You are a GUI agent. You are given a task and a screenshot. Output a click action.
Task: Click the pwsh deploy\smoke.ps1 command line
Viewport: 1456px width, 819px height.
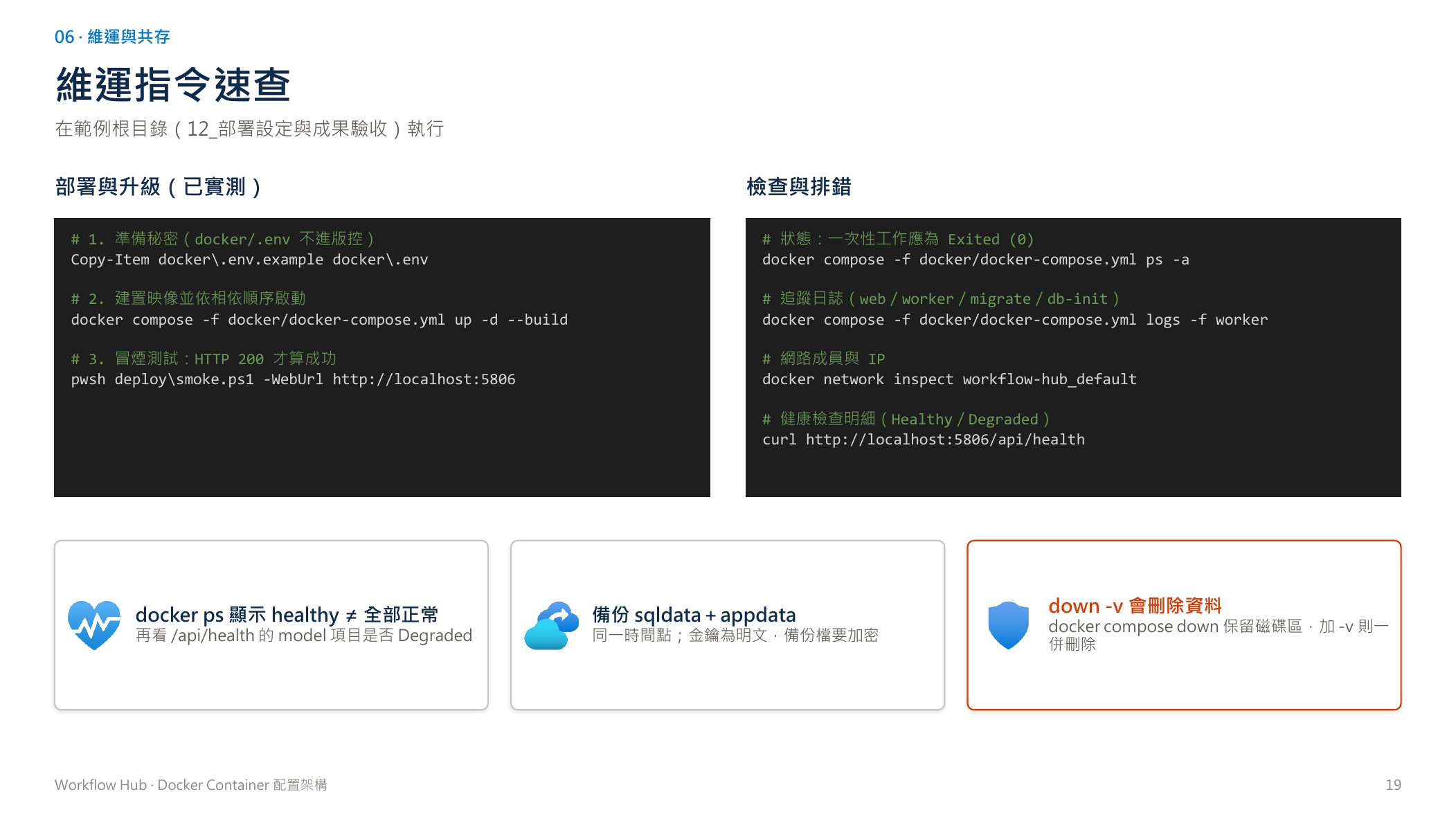point(293,379)
